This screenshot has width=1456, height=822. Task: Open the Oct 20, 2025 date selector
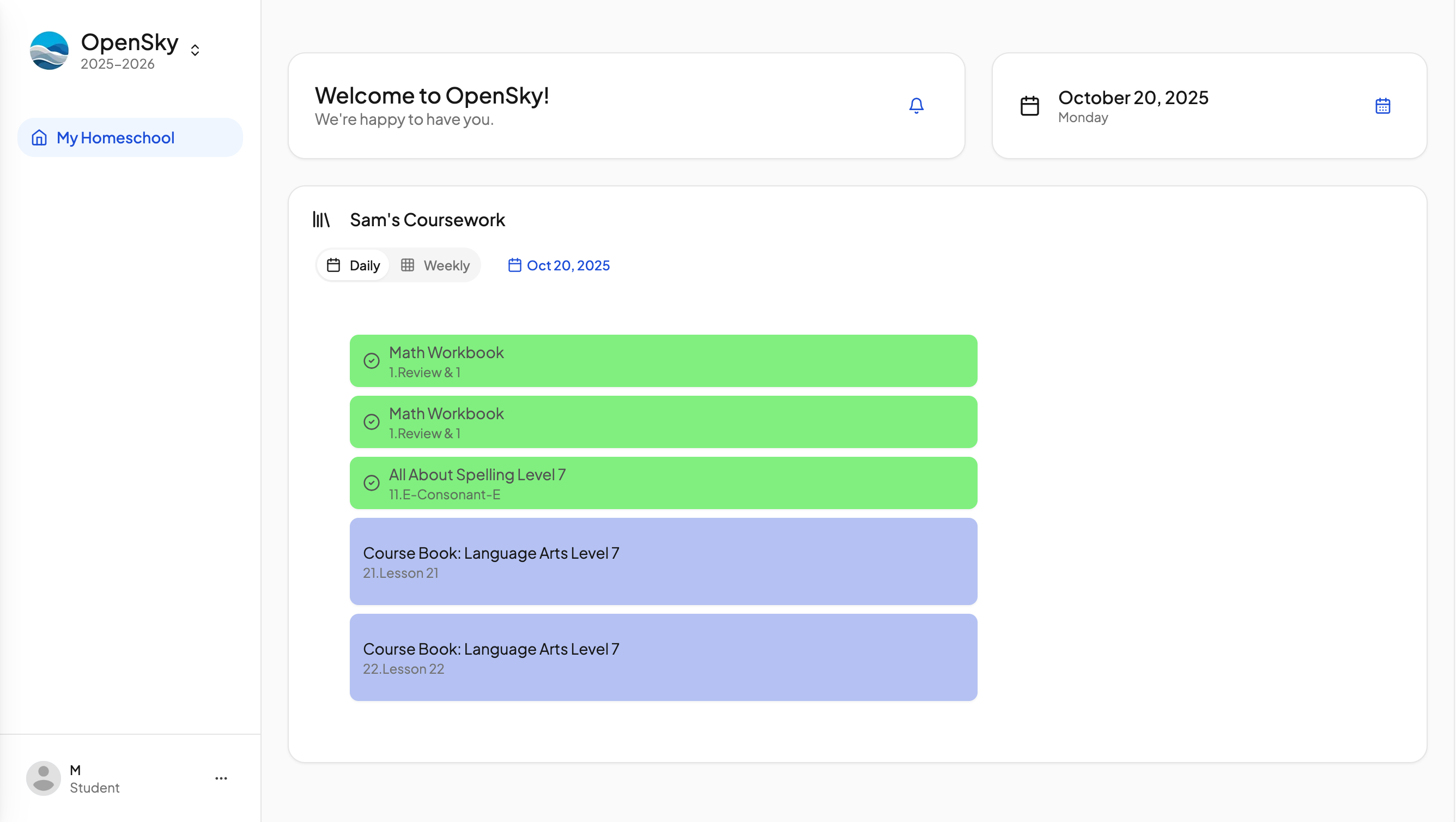coord(559,265)
